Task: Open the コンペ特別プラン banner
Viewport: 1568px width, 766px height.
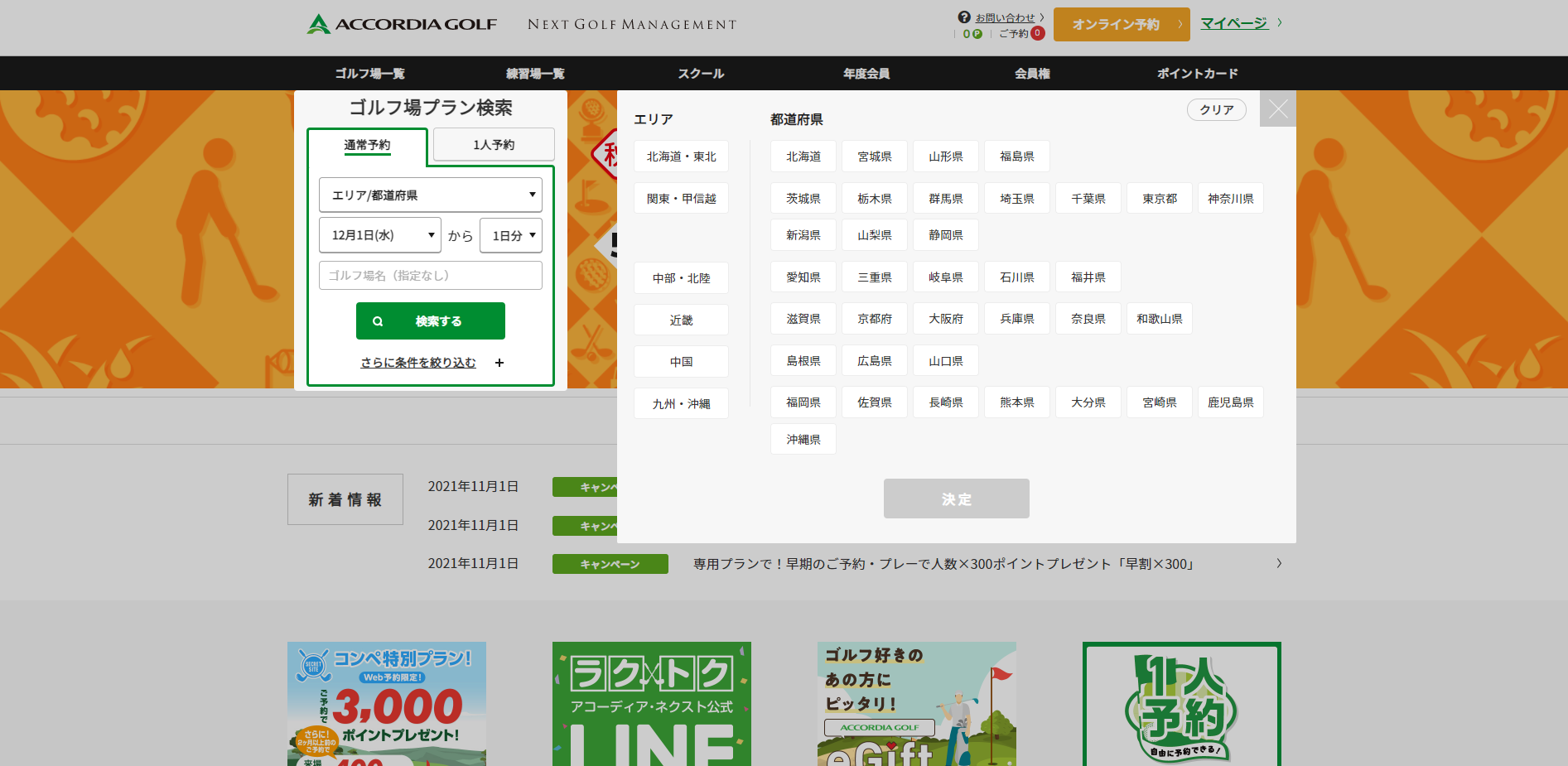Action: pyautogui.click(x=387, y=703)
